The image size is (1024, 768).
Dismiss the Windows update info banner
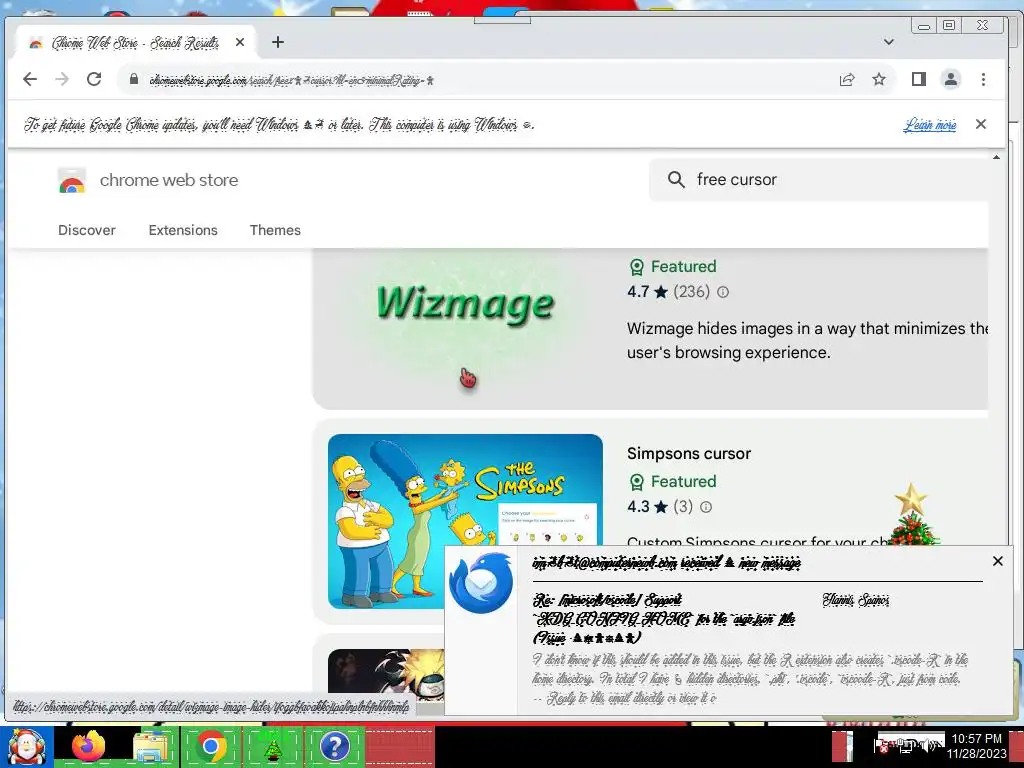pos(980,124)
